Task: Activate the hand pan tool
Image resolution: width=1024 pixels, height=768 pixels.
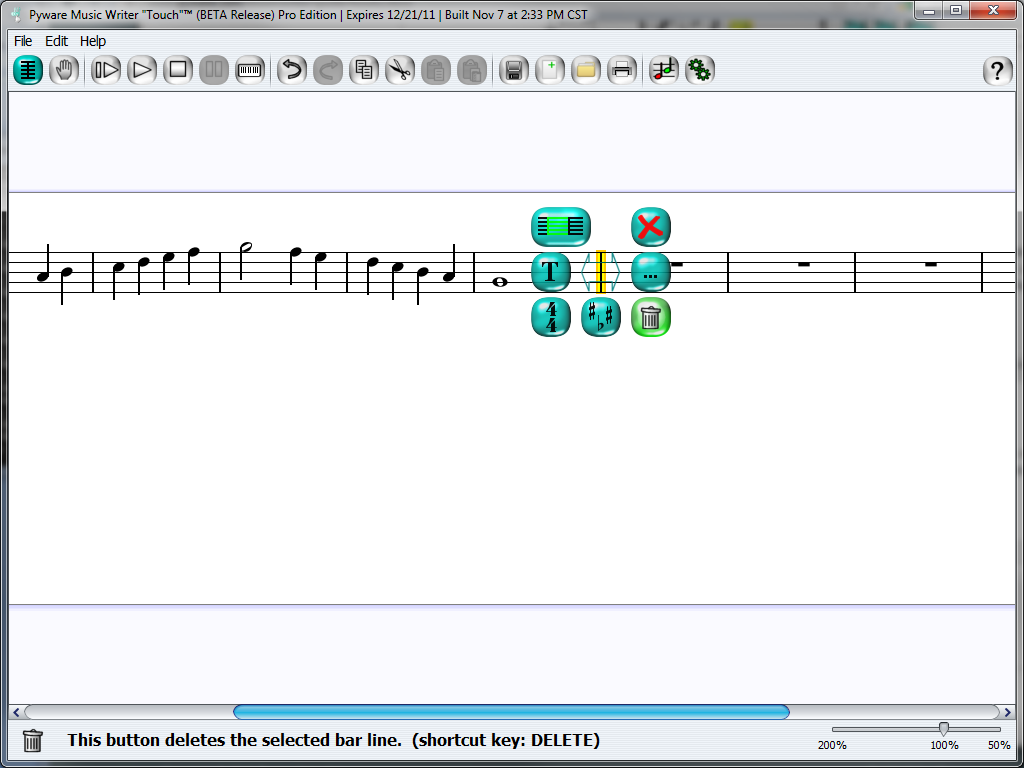Action: pyautogui.click(x=64, y=70)
